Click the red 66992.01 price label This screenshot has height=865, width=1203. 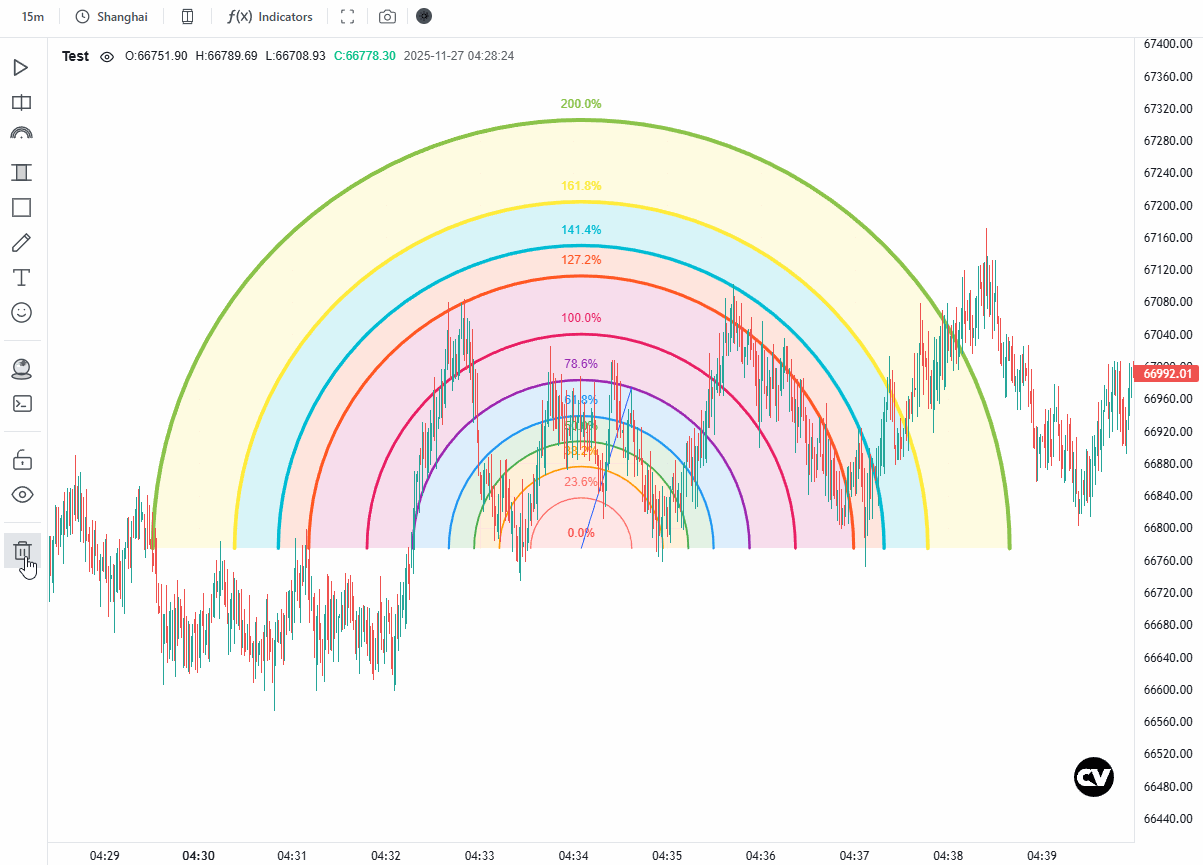coord(1167,373)
